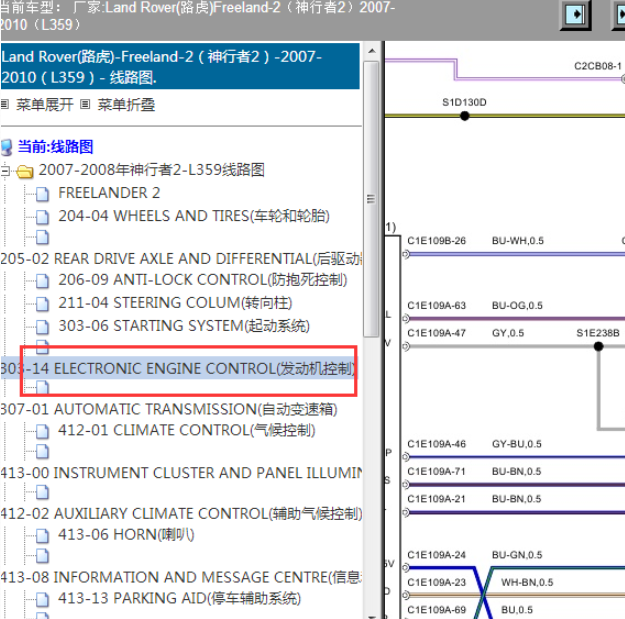The width and height of the screenshot is (625, 619).
Task: Open 413-13 PARKING AID entry
Action: click(x=179, y=598)
